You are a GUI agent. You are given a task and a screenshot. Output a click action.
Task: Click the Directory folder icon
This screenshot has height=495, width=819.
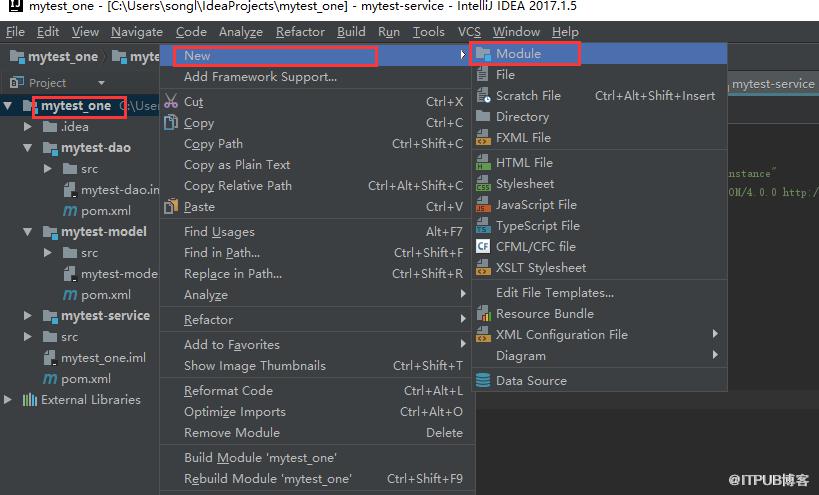(483, 116)
